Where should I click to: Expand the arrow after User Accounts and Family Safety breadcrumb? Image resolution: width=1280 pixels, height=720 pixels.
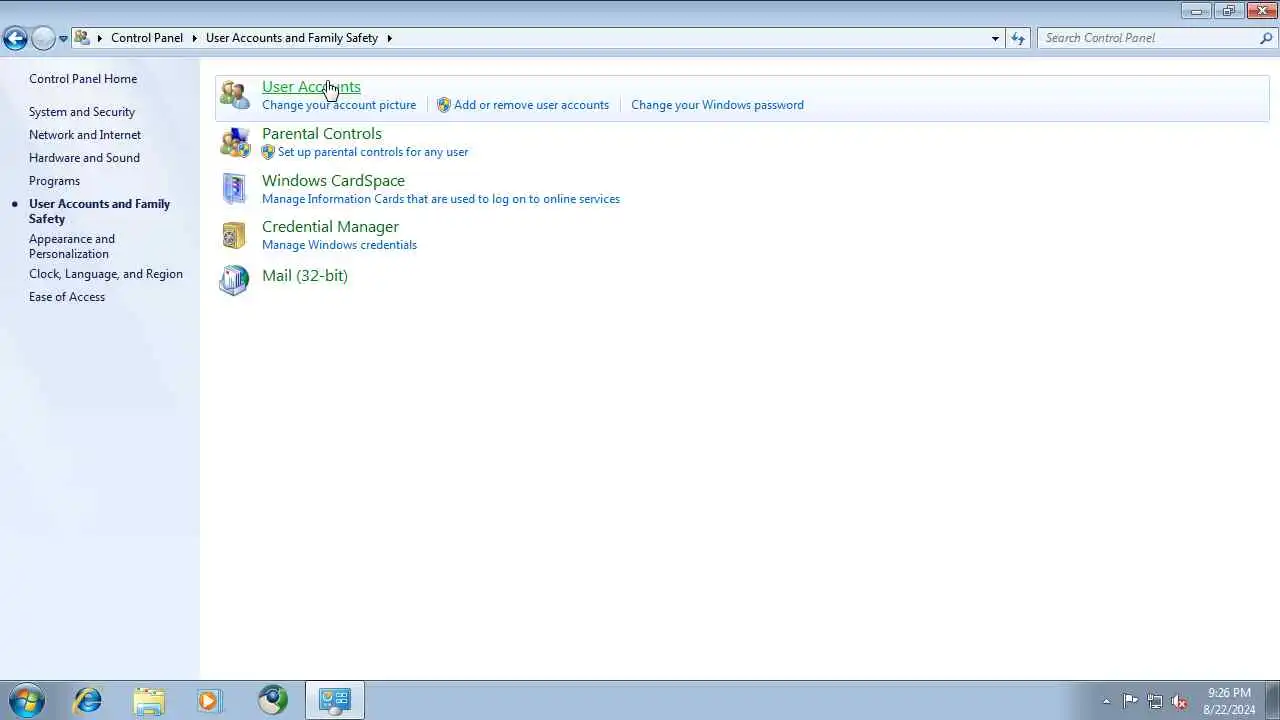tap(390, 38)
